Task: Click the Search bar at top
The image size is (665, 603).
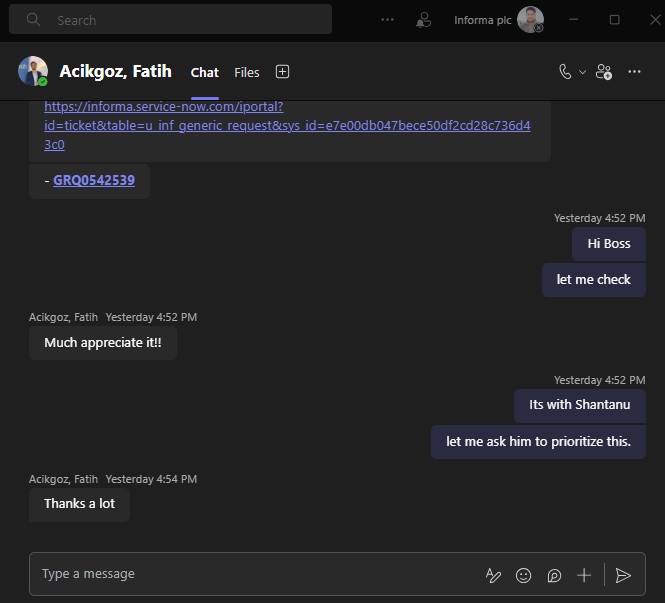Action: pyautogui.click(x=170, y=20)
